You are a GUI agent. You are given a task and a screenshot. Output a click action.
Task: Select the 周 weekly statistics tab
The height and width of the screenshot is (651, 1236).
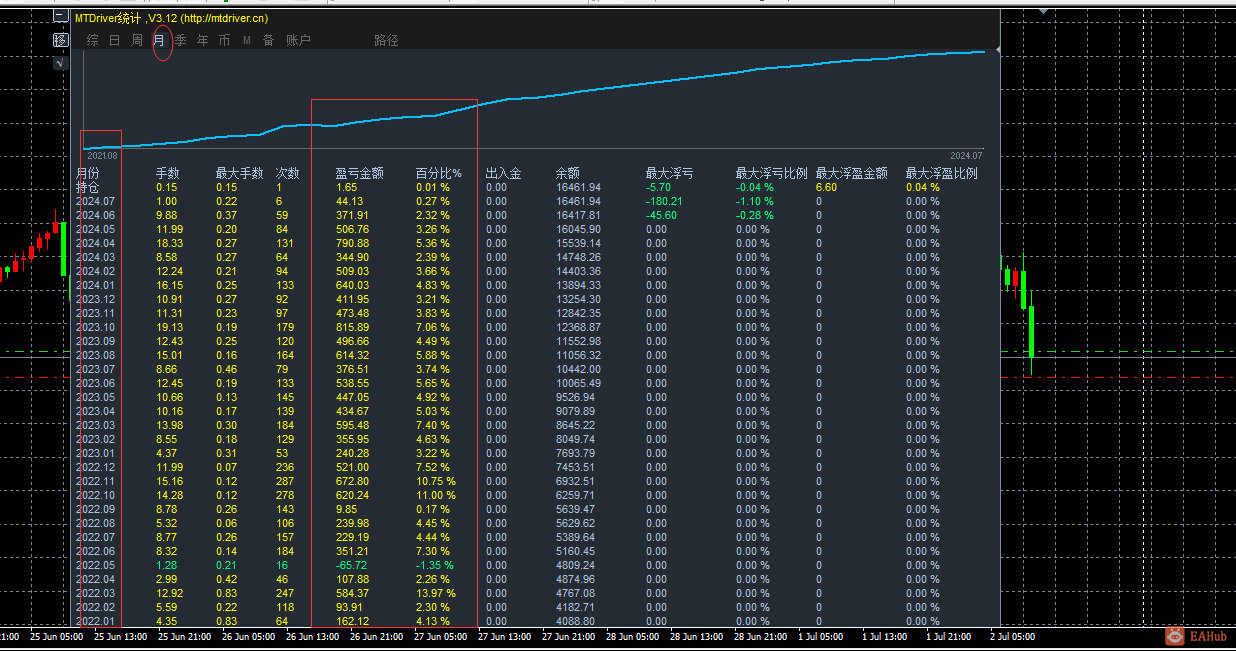pos(137,40)
